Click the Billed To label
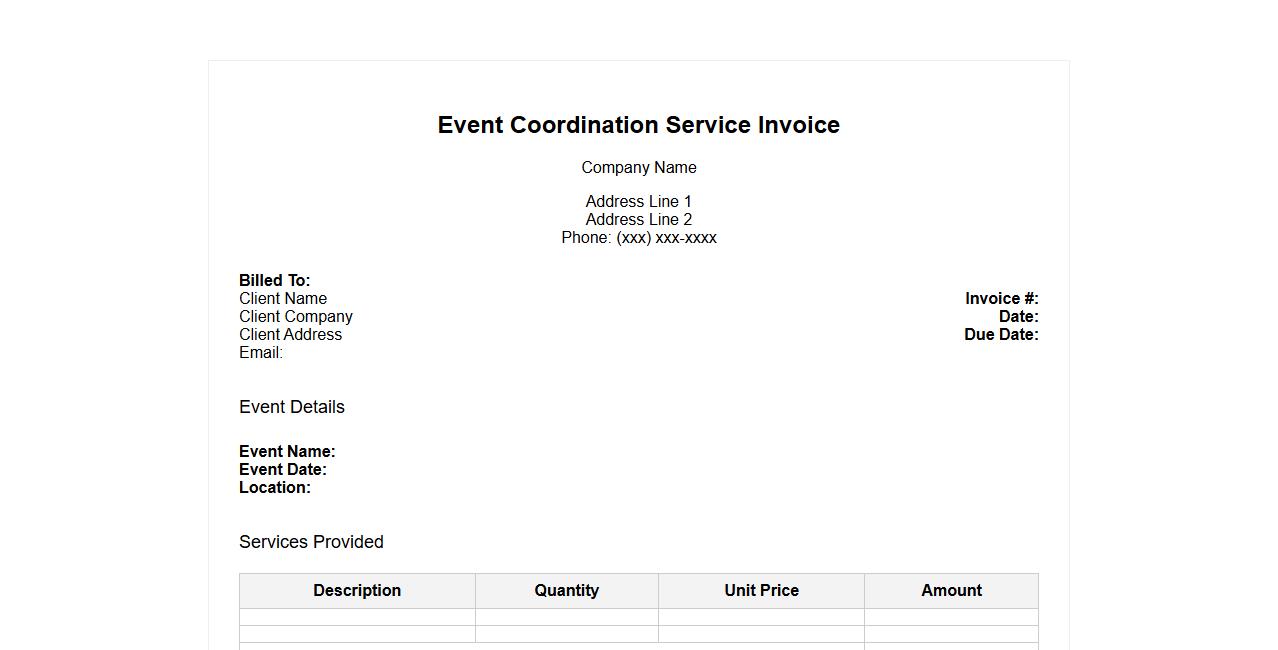This screenshot has height=650, width=1278. point(274,281)
